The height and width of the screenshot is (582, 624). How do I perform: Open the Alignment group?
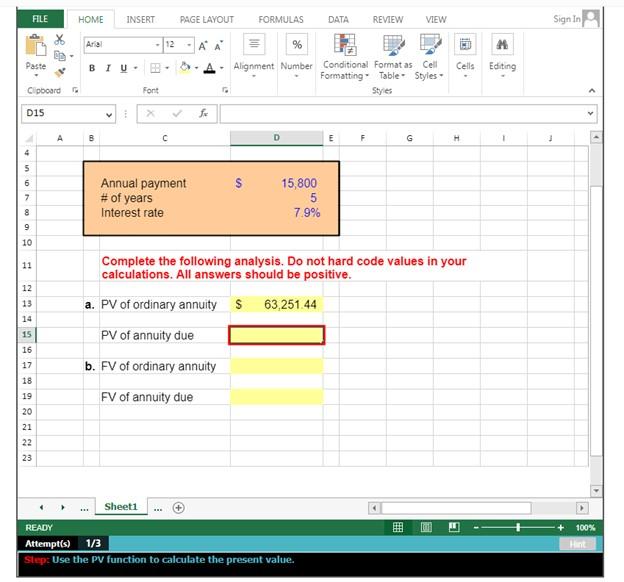[x=254, y=55]
